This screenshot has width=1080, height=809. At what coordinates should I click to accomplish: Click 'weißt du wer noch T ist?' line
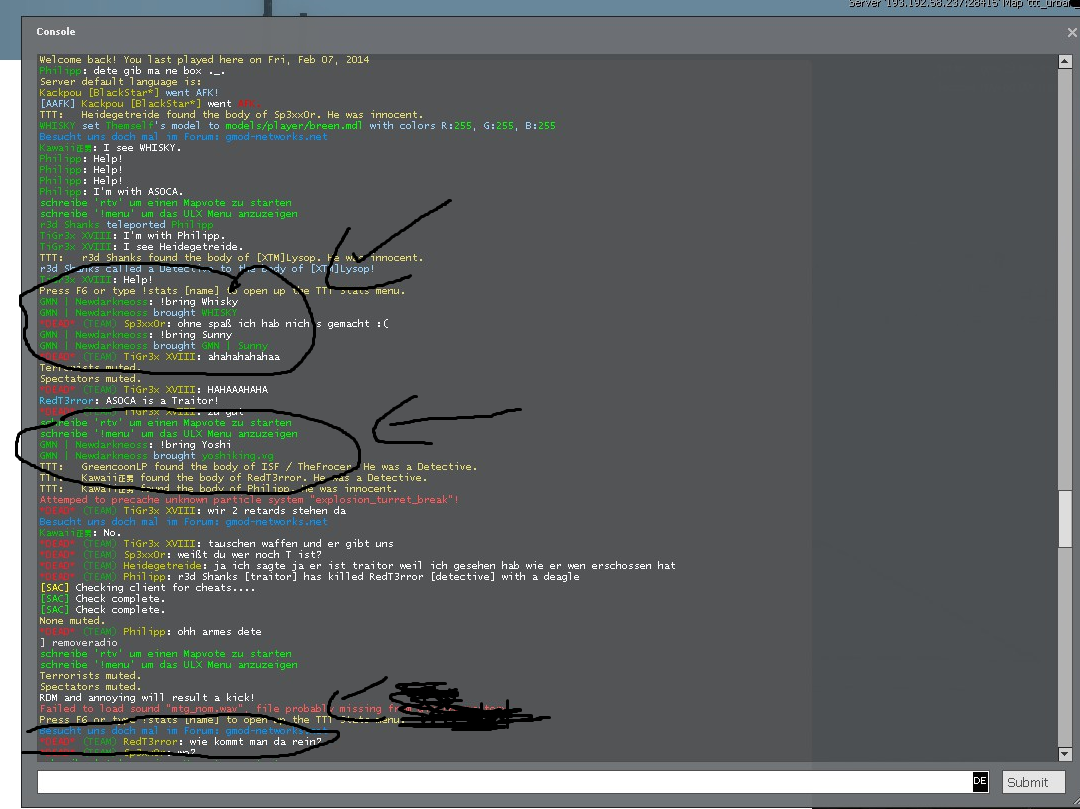(180, 556)
